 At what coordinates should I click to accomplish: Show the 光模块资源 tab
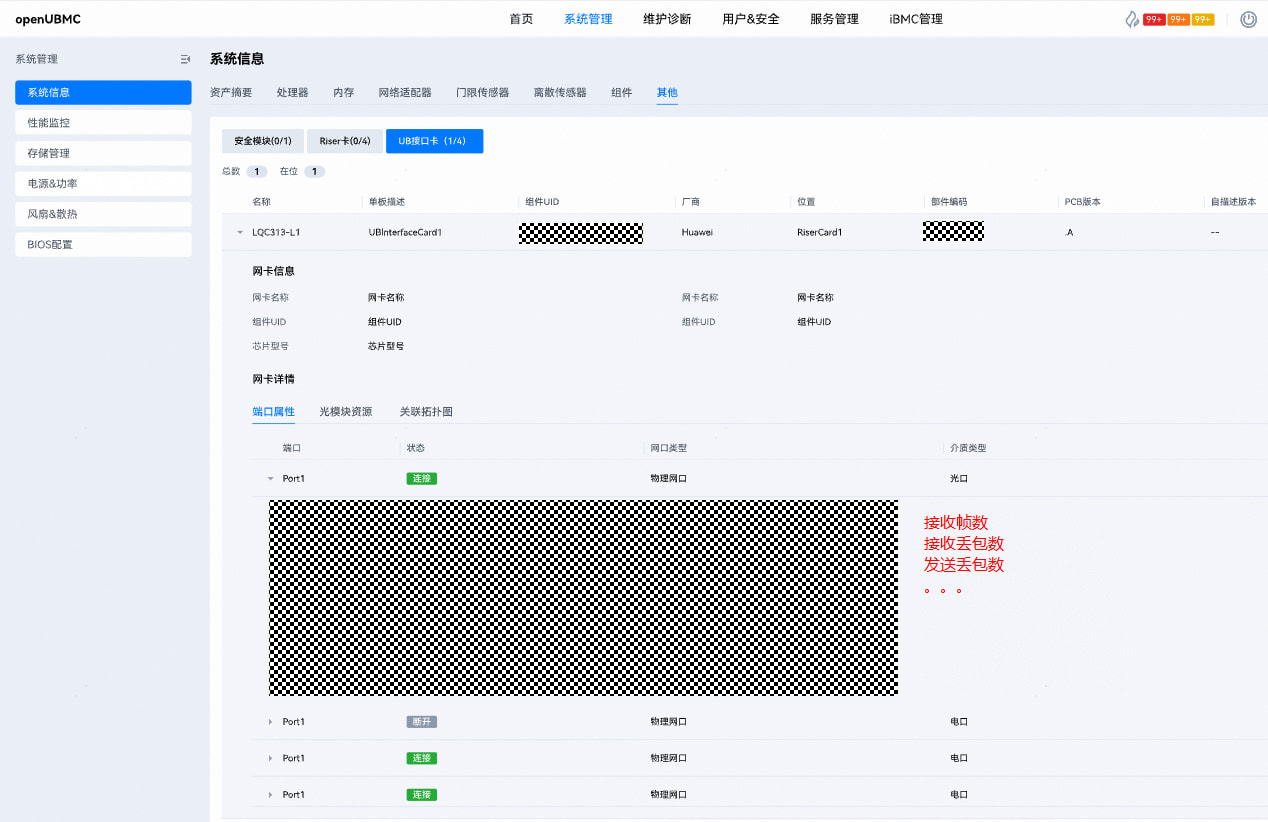point(346,411)
